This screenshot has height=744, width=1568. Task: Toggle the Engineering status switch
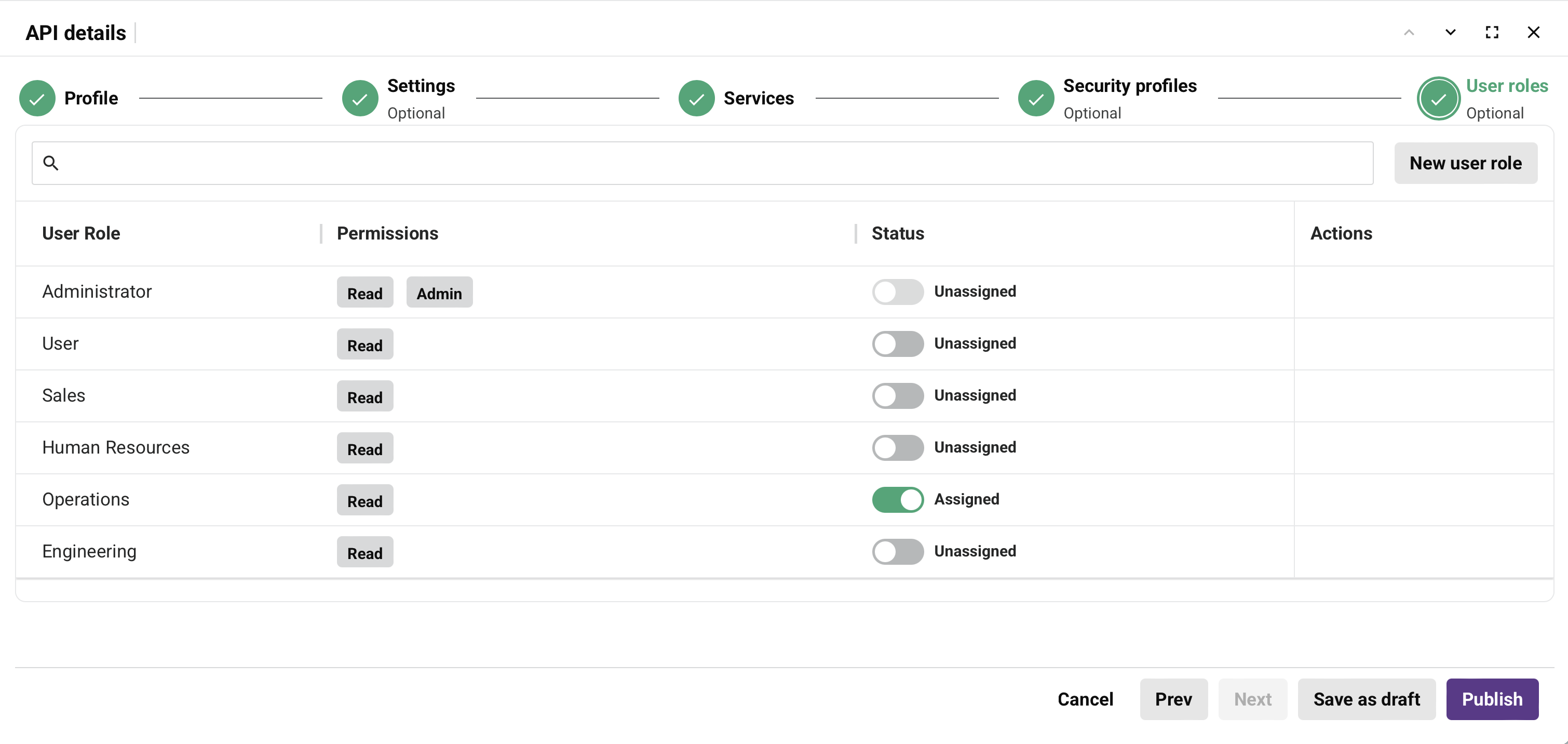[x=897, y=551]
